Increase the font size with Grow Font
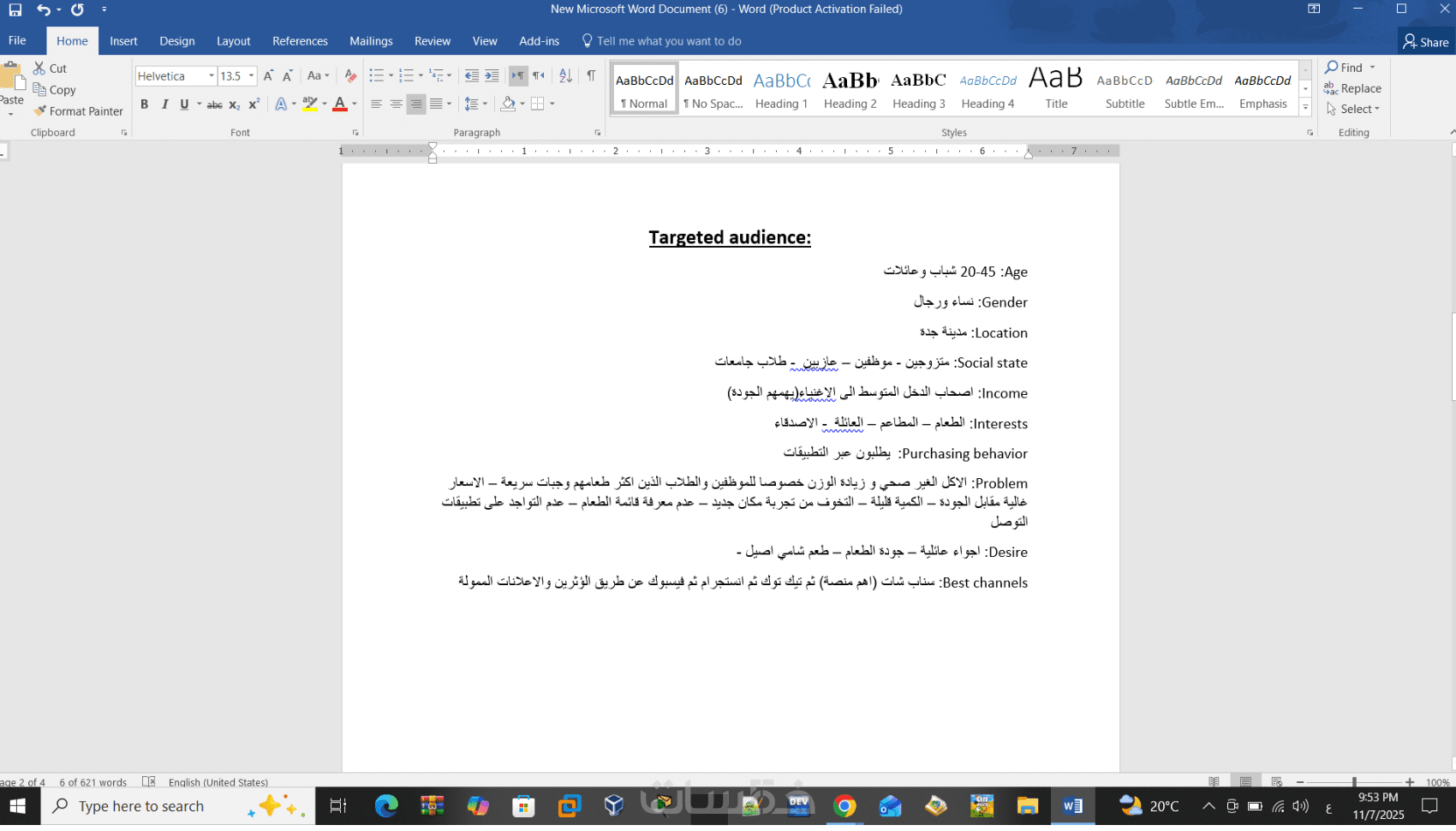Viewport: 1456px width, 831px height. click(x=268, y=76)
